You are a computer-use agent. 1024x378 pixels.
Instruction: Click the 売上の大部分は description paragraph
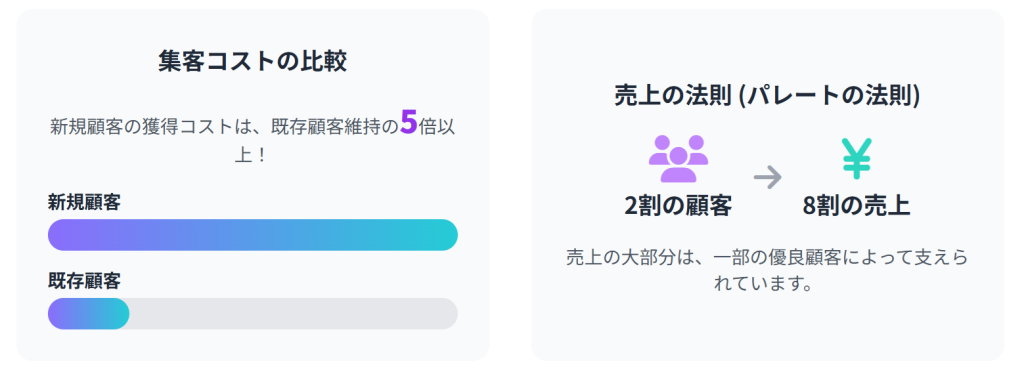(767, 271)
